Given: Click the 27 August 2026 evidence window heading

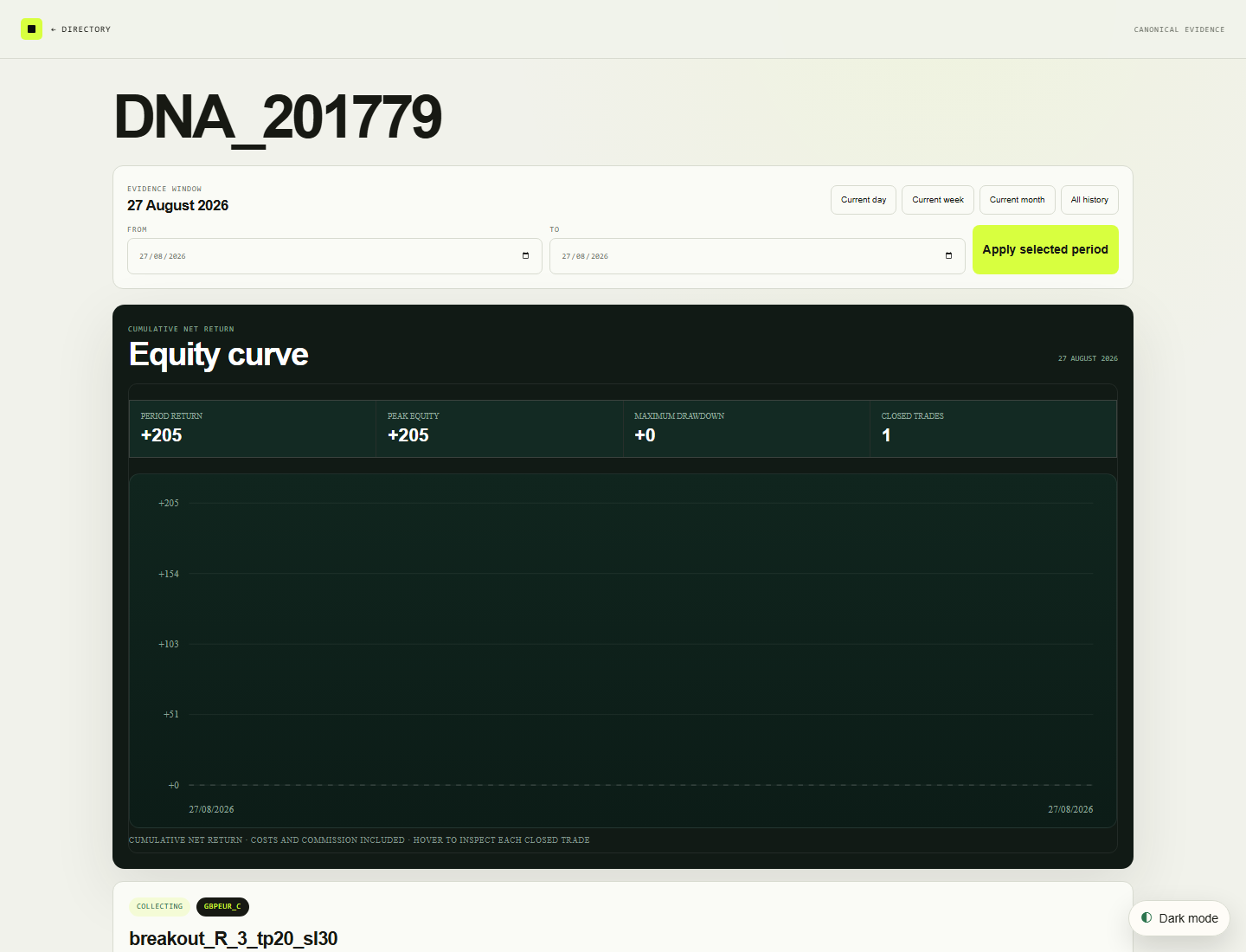Looking at the screenshot, I should tap(178, 205).
